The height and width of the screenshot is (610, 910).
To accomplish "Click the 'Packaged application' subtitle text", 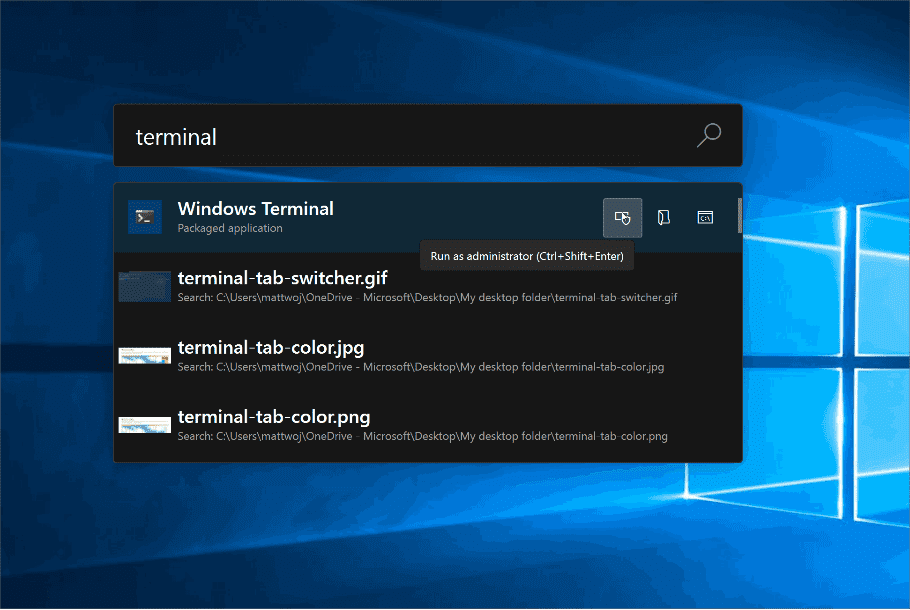I will (230, 228).
